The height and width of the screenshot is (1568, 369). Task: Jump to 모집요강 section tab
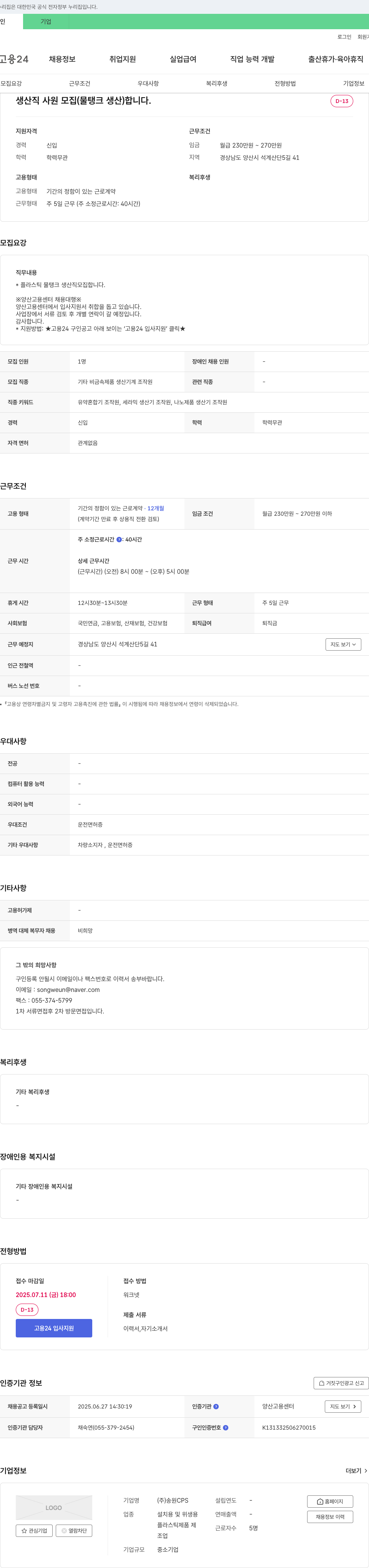click(11, 83)
